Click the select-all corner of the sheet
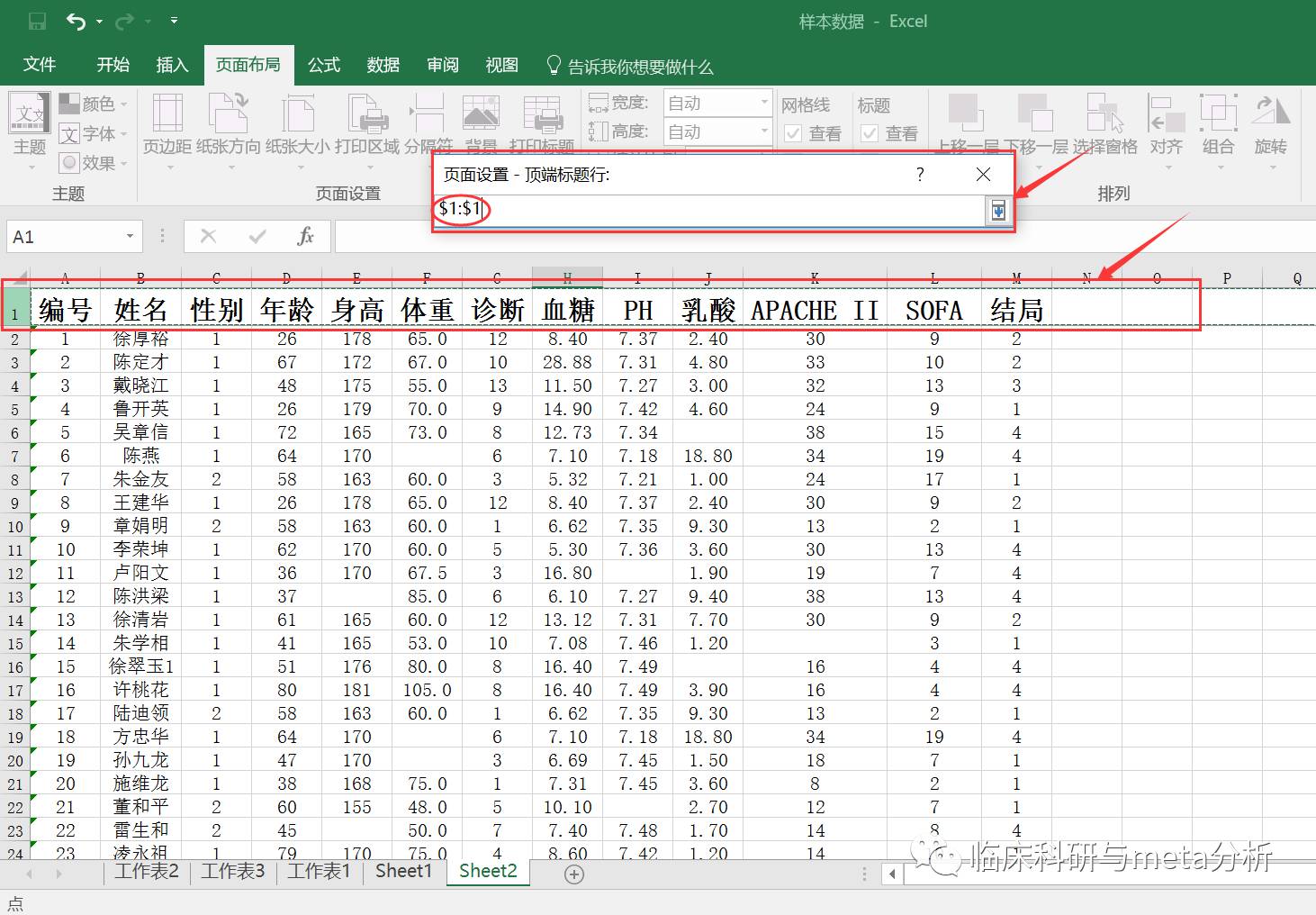Image resolution: width=1316 pixels, height=915 pixels. point(15,277)
